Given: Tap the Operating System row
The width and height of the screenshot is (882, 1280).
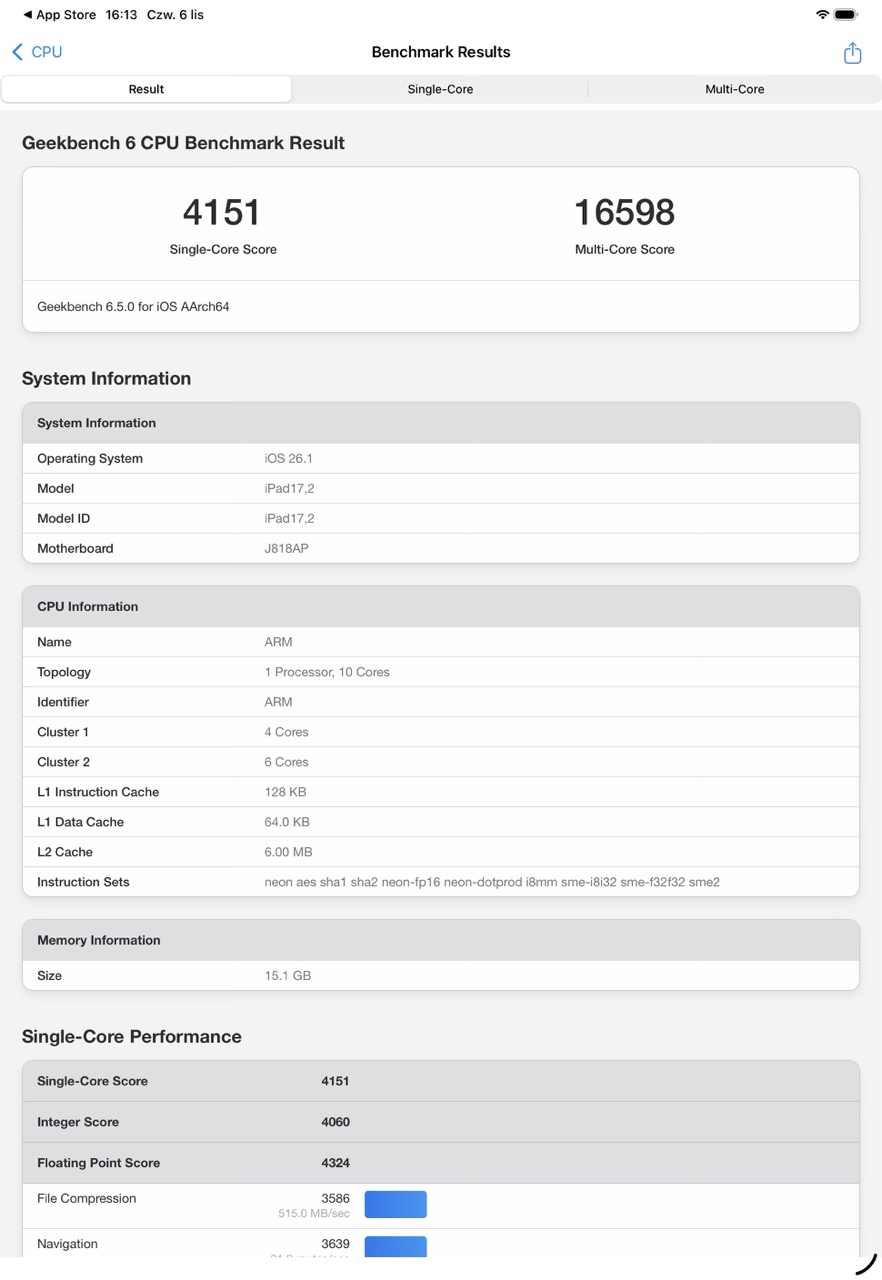Looking at the screenshot, I should (x=440, y=458).
